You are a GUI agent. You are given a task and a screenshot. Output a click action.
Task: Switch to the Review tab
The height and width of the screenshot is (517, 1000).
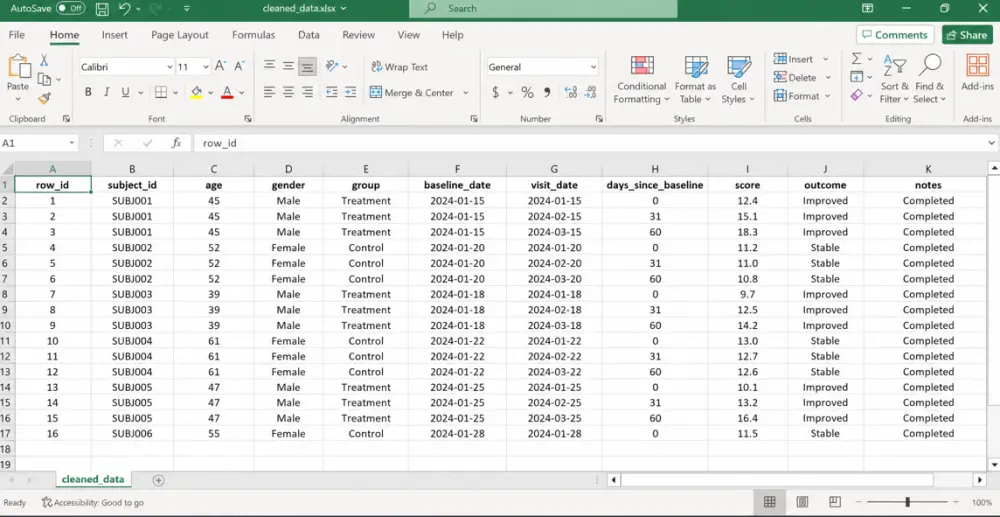click(358, 35)
